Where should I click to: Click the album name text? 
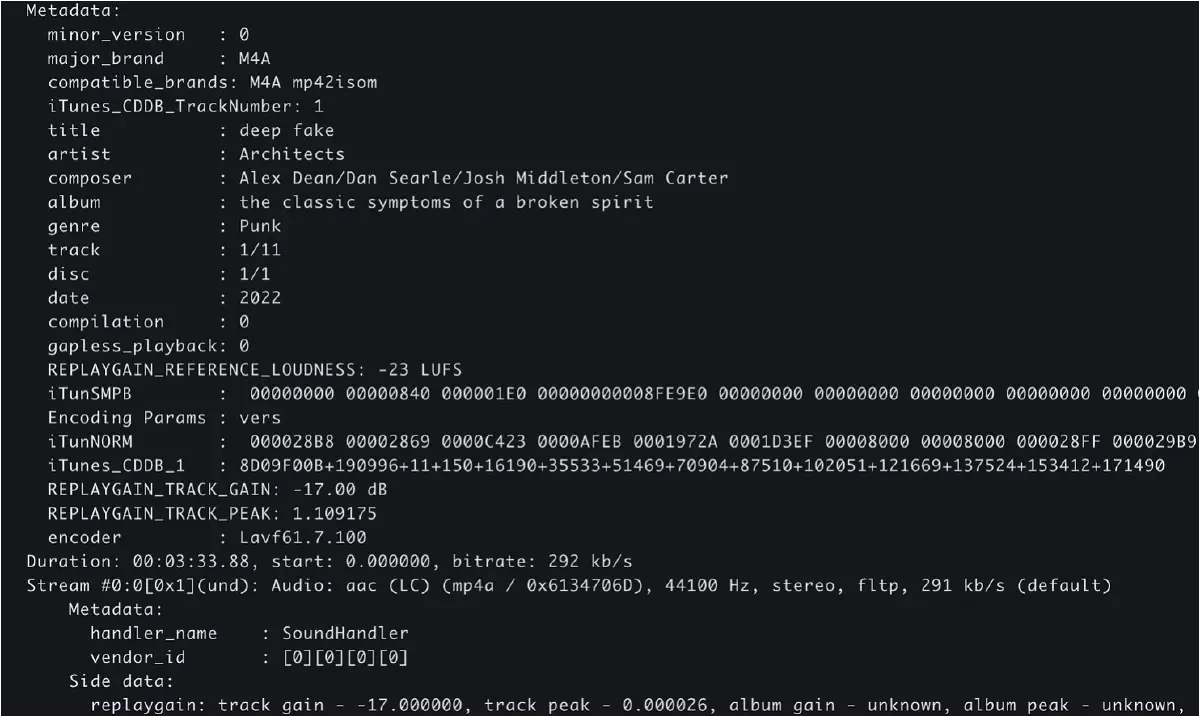pyautogui.click(x=446, y=202)
